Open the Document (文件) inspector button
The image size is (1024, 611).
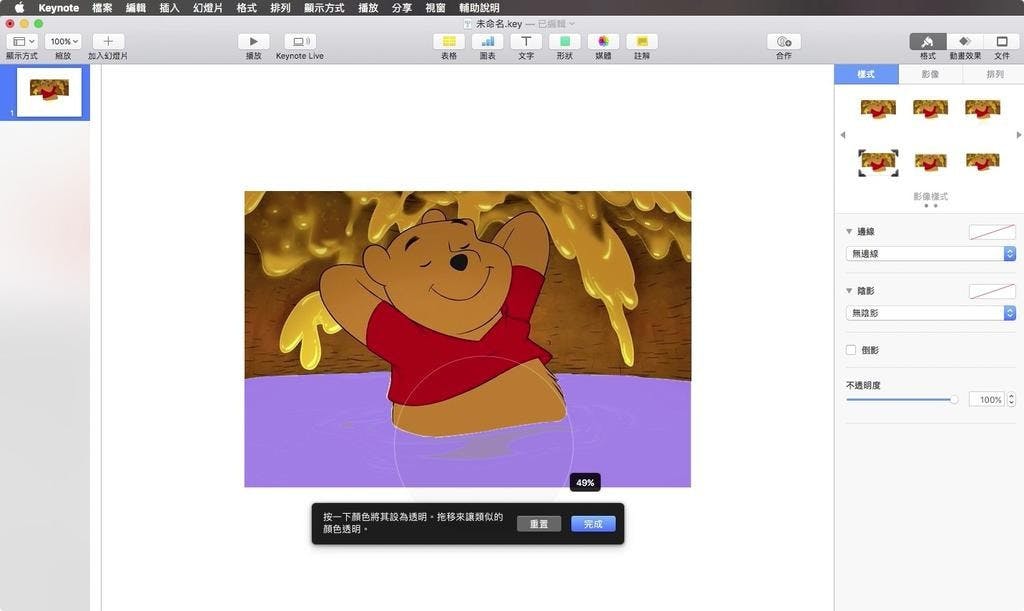[x=1002, y=41]
